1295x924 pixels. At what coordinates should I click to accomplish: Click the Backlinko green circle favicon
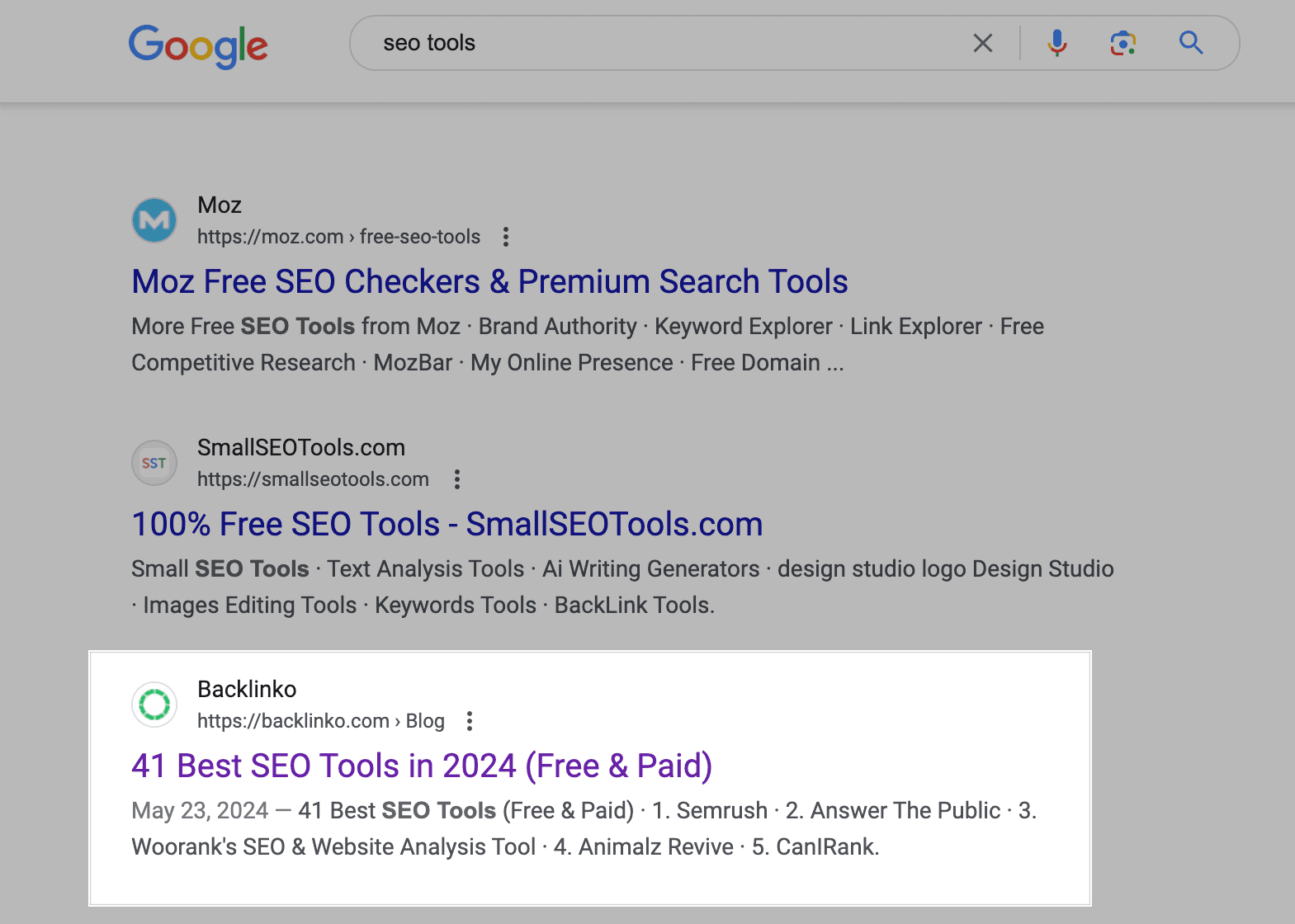point(154,705)
